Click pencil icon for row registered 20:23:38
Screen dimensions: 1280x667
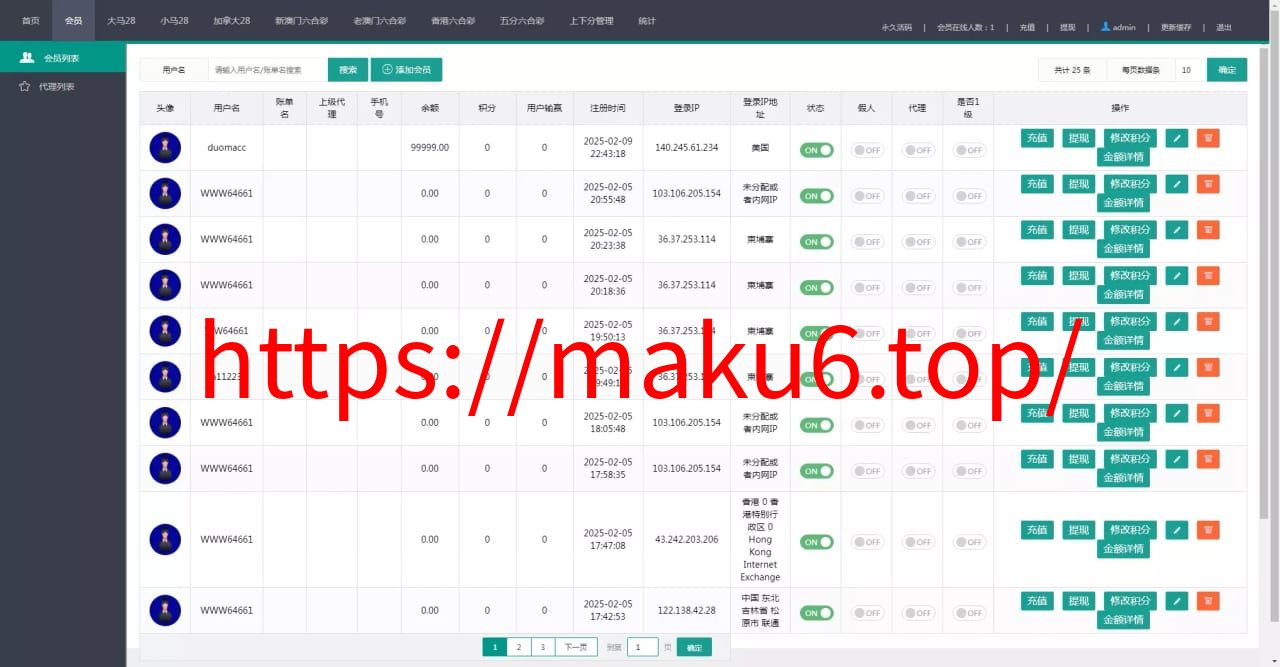point(1177,230)
